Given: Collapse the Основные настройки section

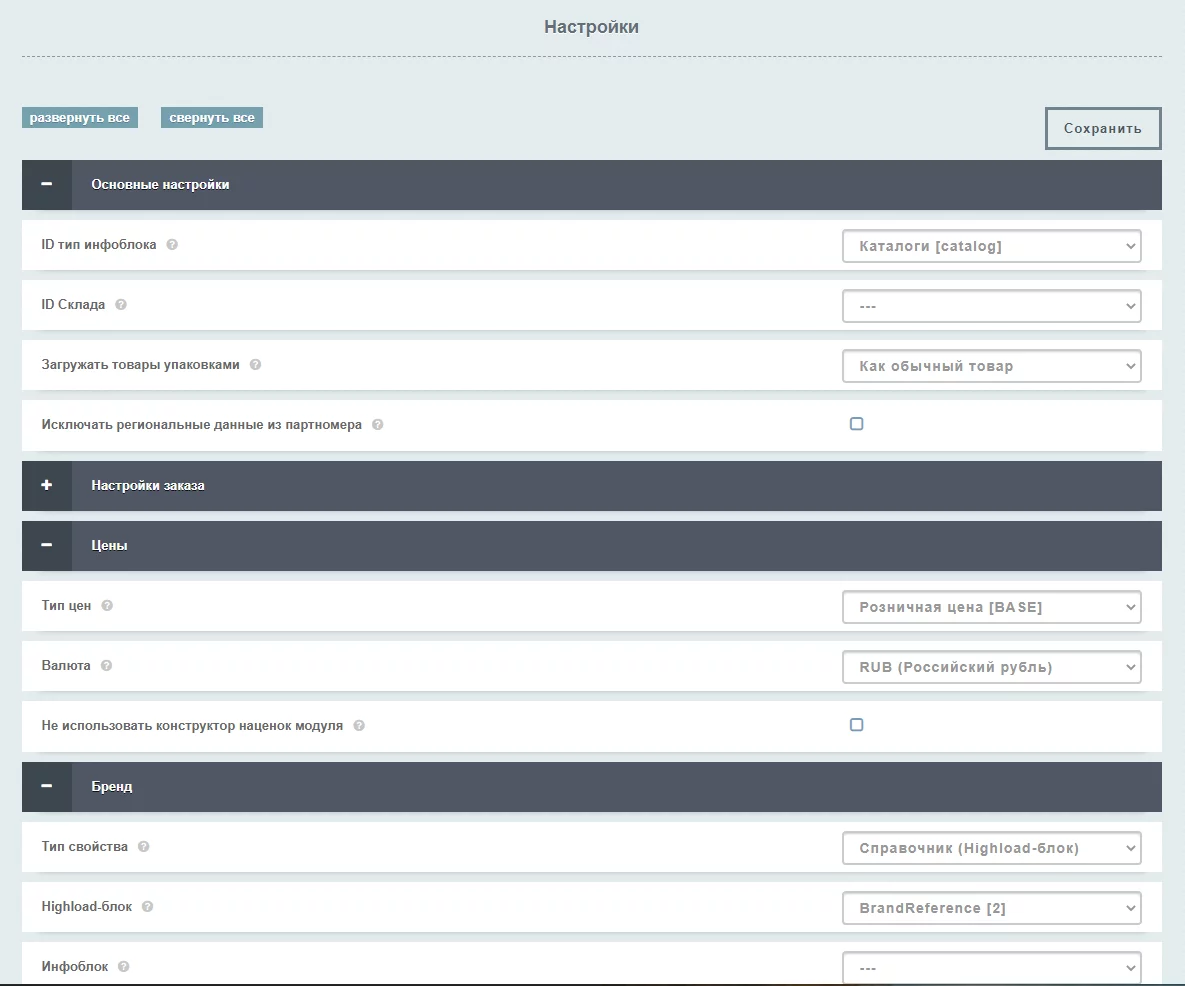Looking at the screenshot, I should click(x=47, y=185).
